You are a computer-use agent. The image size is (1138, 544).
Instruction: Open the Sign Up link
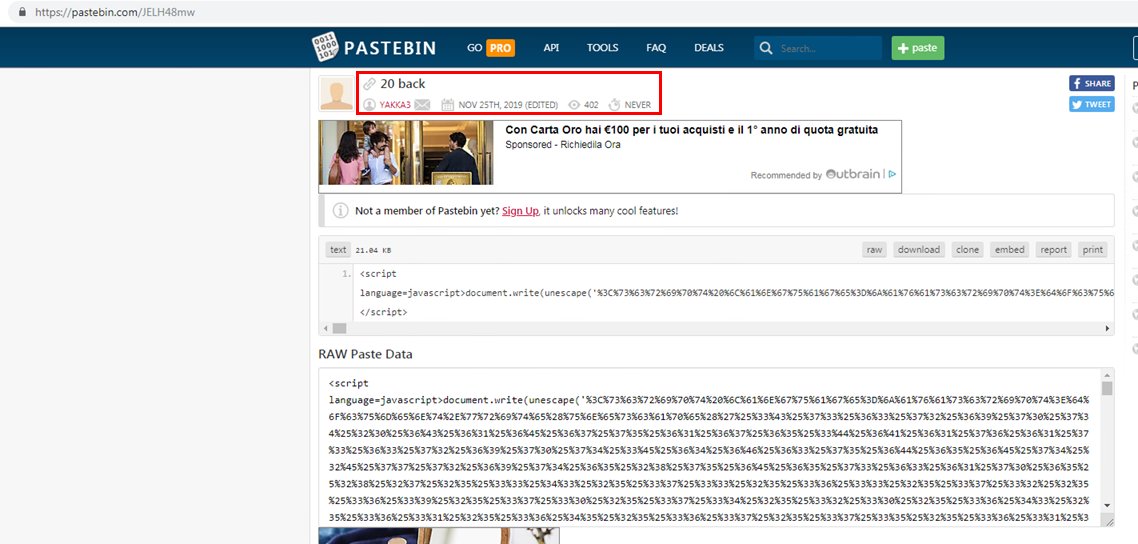tap(520, 211)
